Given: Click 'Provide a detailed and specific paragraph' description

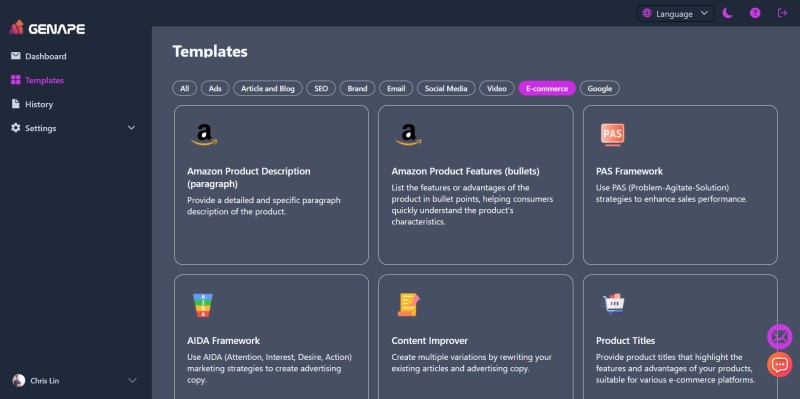Looking at the screenshot, I should [264, 206].
